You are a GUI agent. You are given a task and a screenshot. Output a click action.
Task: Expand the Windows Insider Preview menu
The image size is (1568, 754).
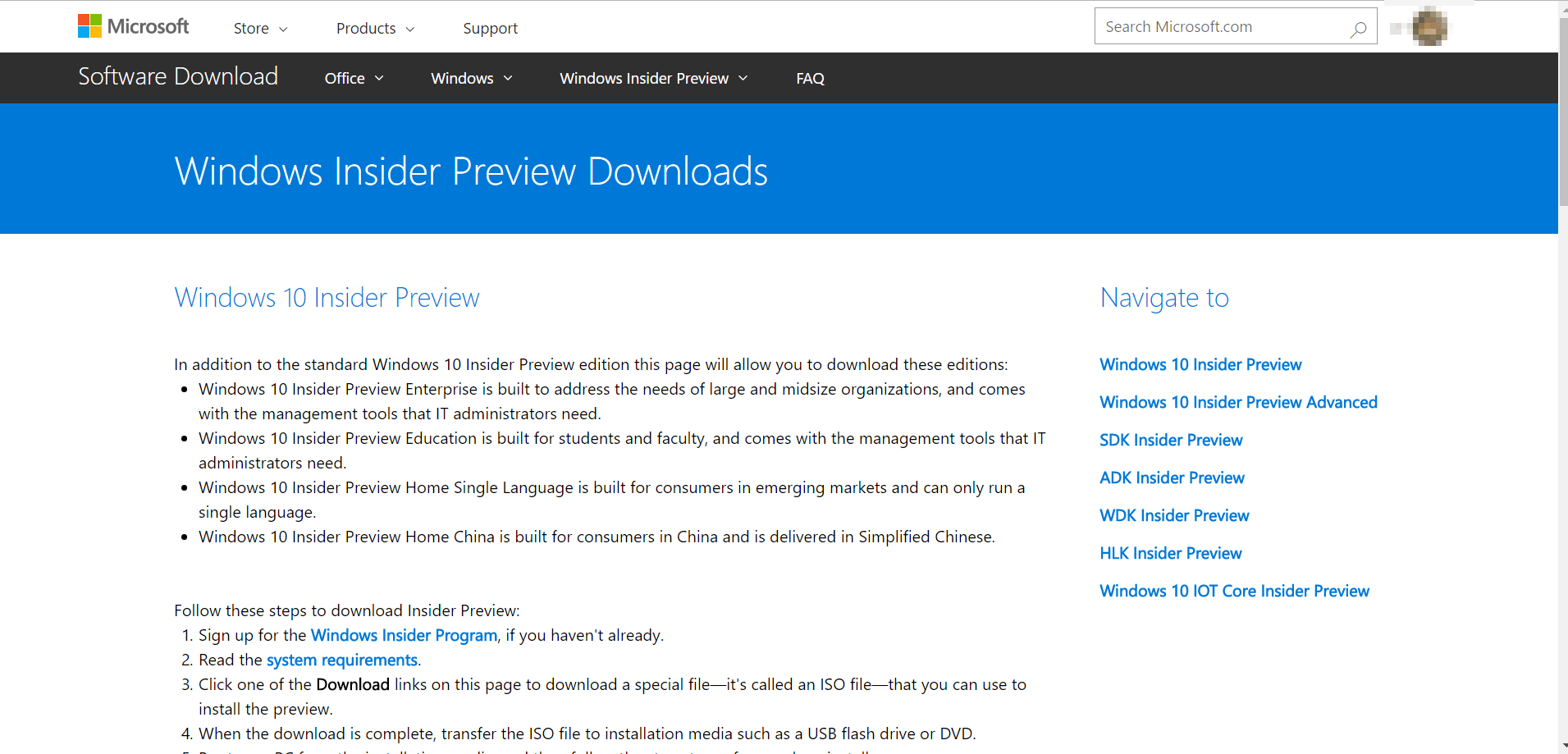click(x=653, y=79)
